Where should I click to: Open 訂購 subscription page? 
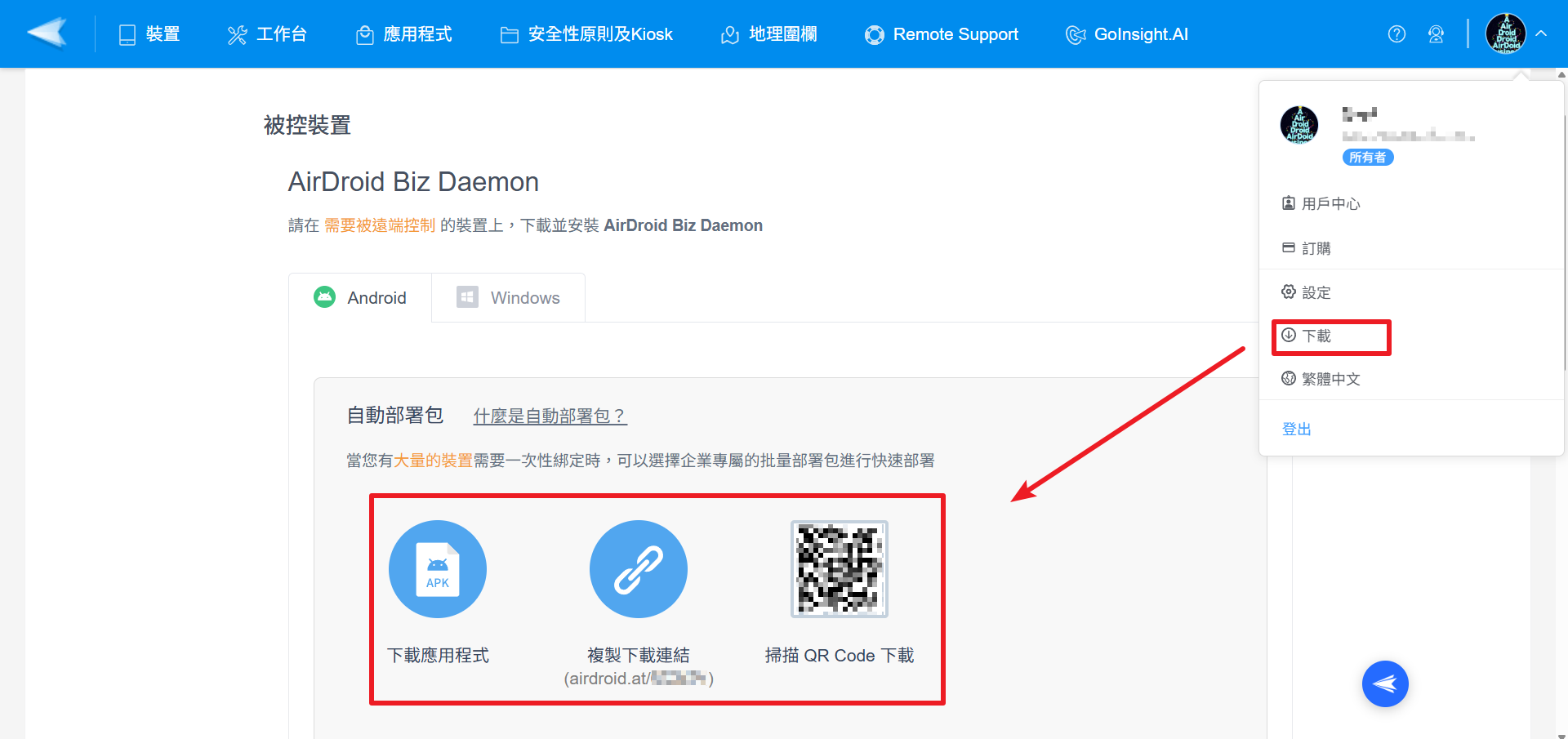tap(1307, 248)
